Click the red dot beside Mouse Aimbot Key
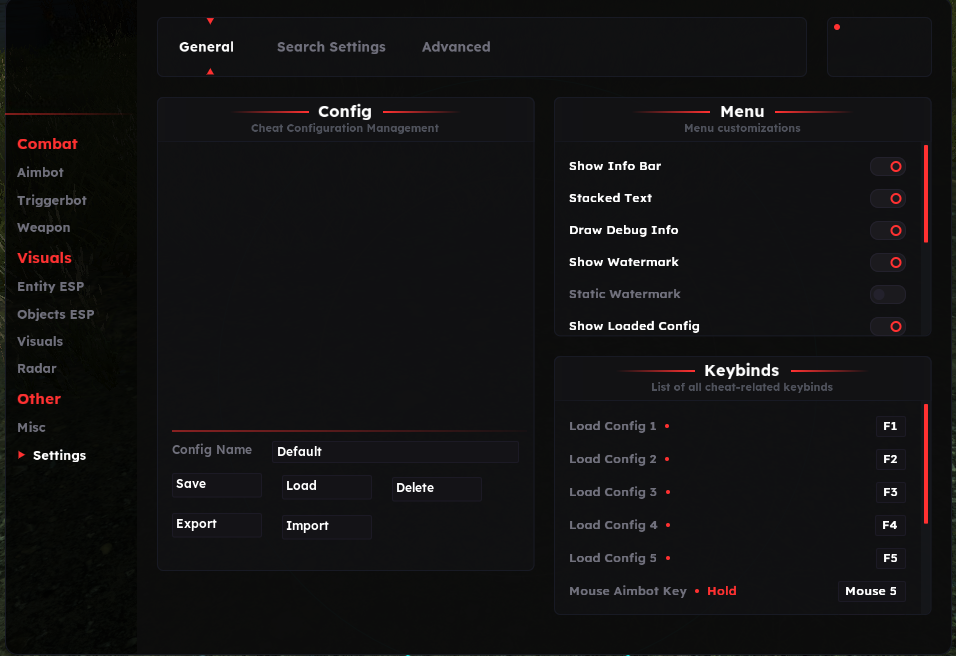Screen dimensions: 956x656 point(697,592)
